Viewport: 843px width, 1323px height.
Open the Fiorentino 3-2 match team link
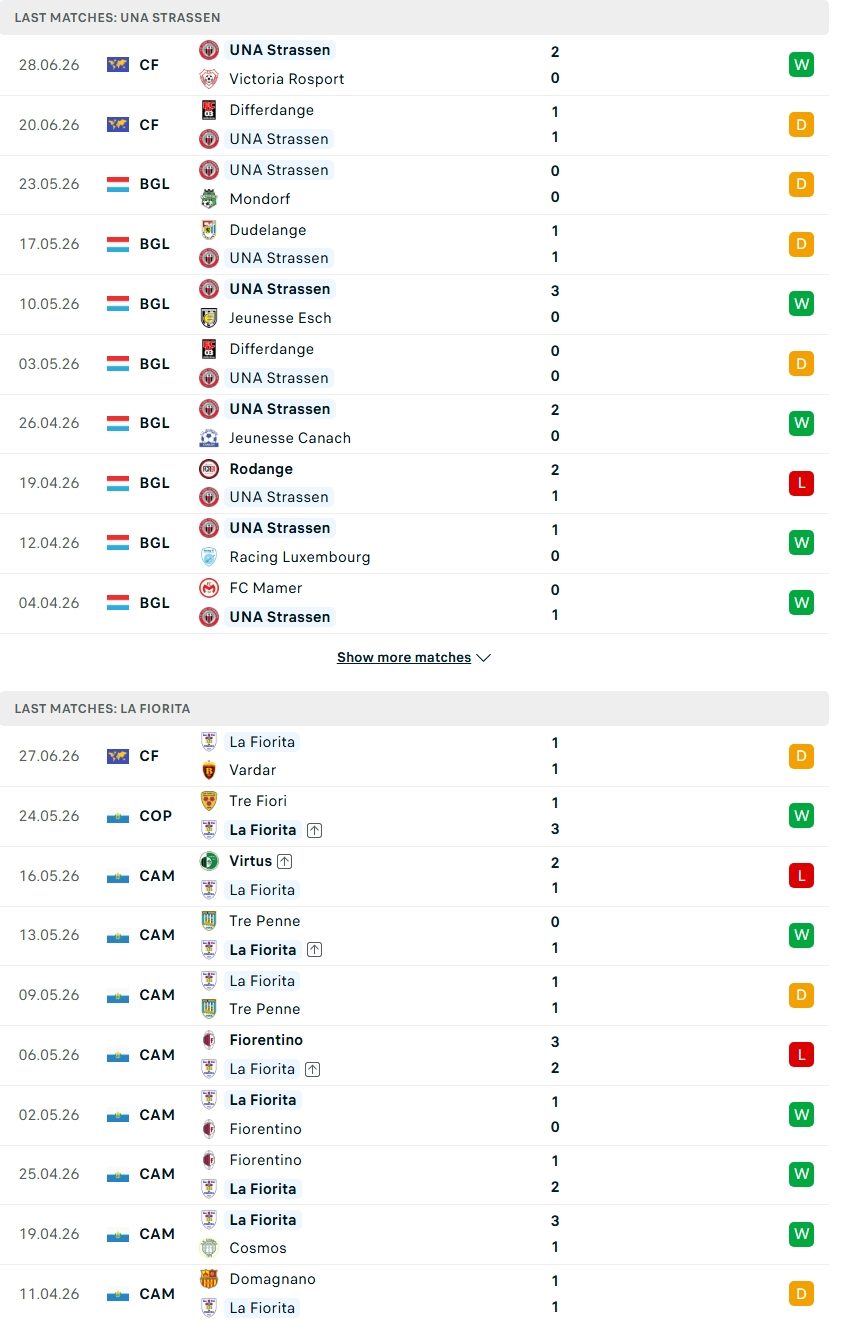point(266,1040)
